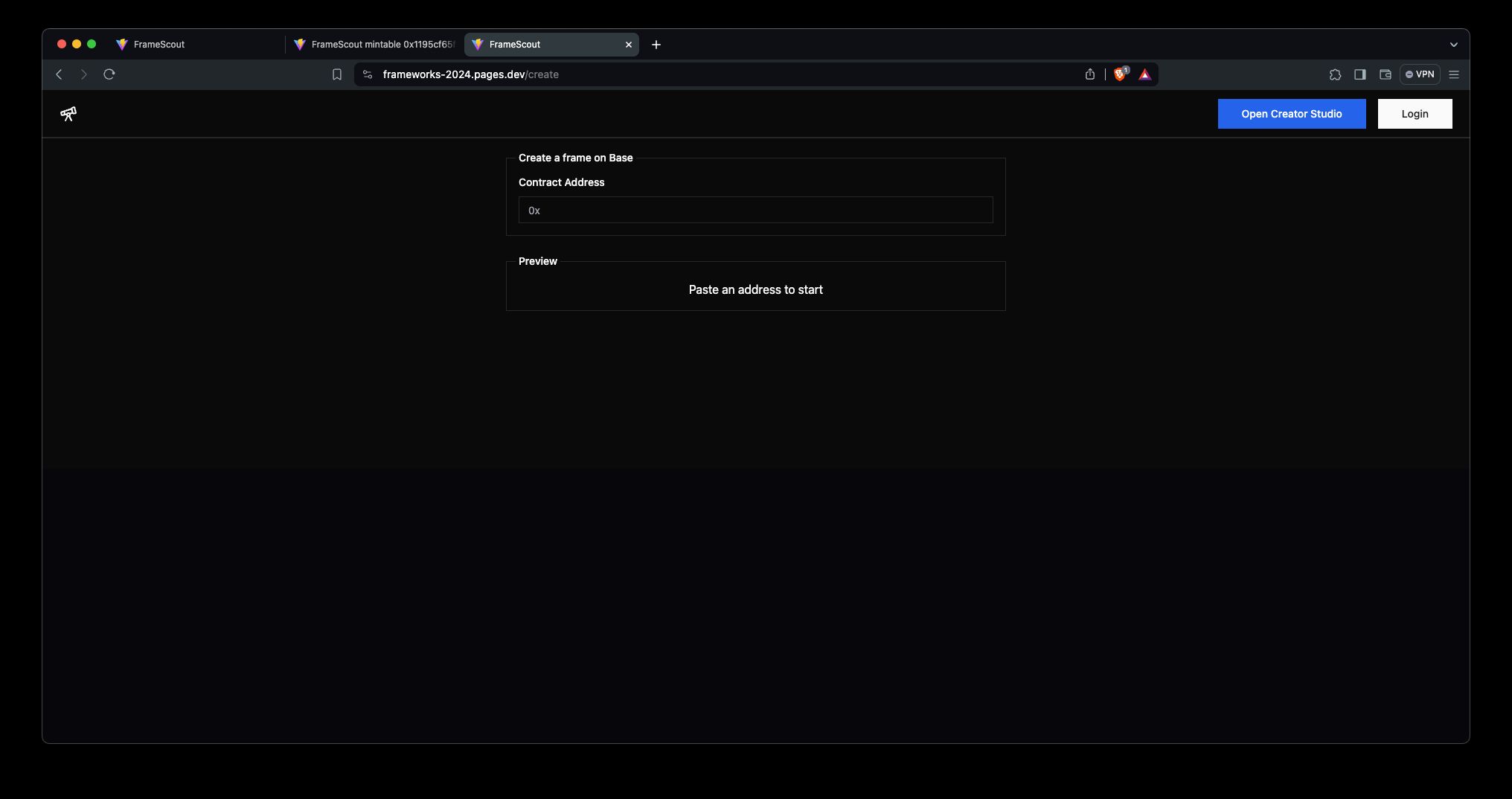Expand the tab search chevron dropdown
Screen dimensions: 1512x799
click(x=1454, y=45)
